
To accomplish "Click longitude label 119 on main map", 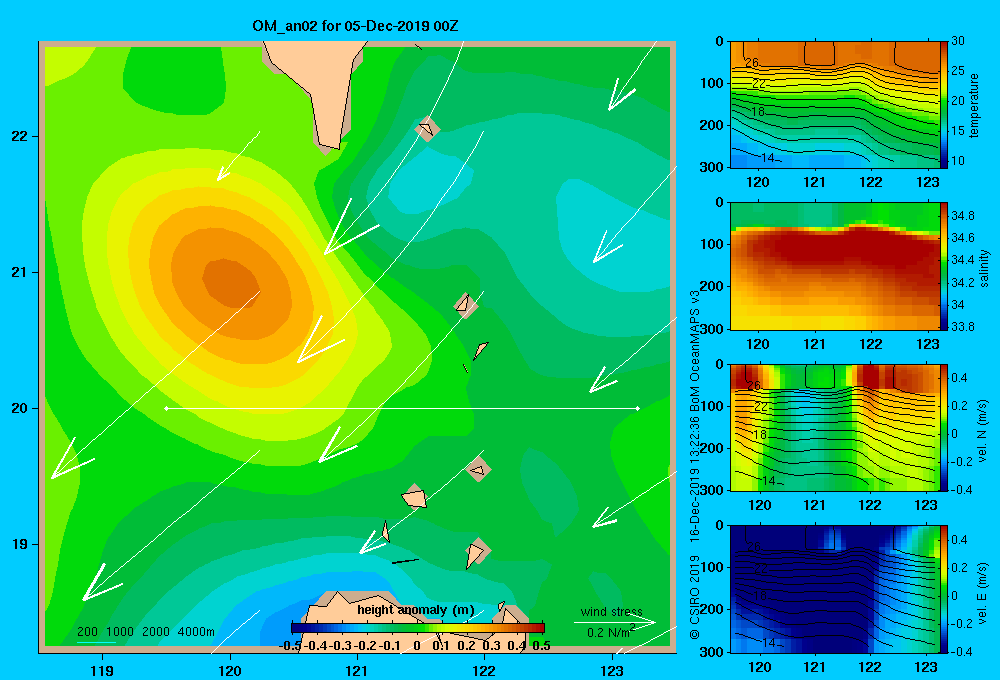I will [x=103, y=670].
